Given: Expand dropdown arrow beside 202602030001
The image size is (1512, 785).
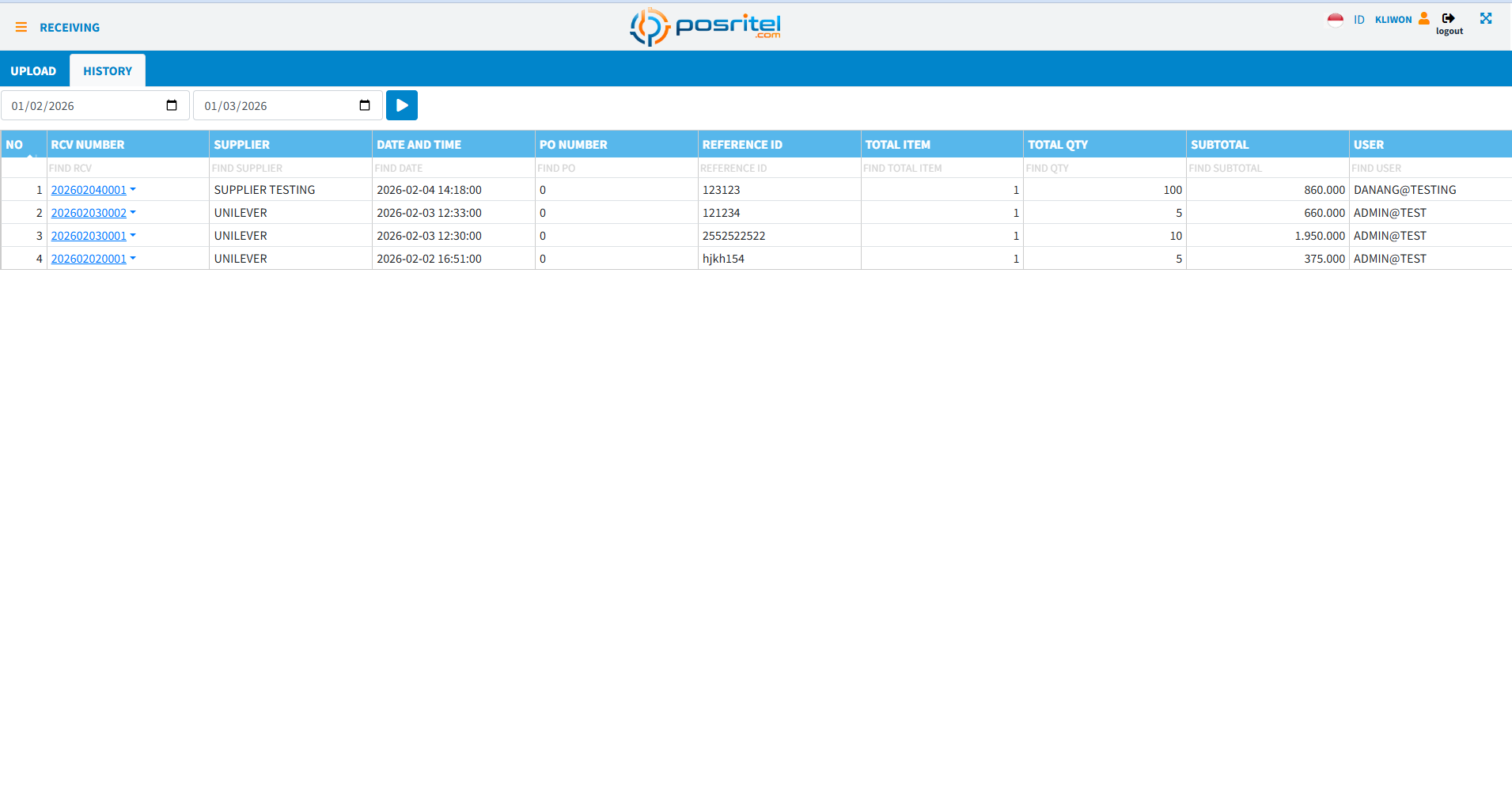Looking at the screenshot, I should coord(133,236).
